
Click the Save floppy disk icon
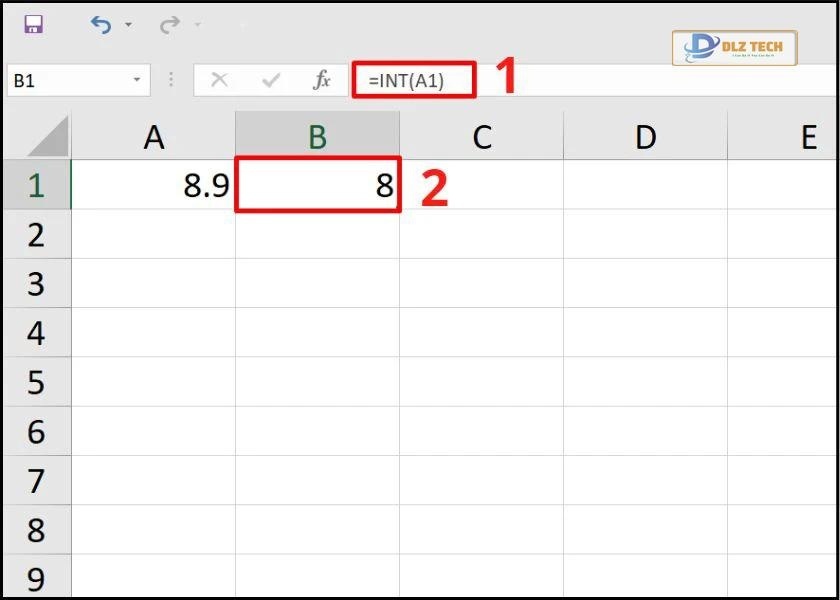click(x=34, y=24)
